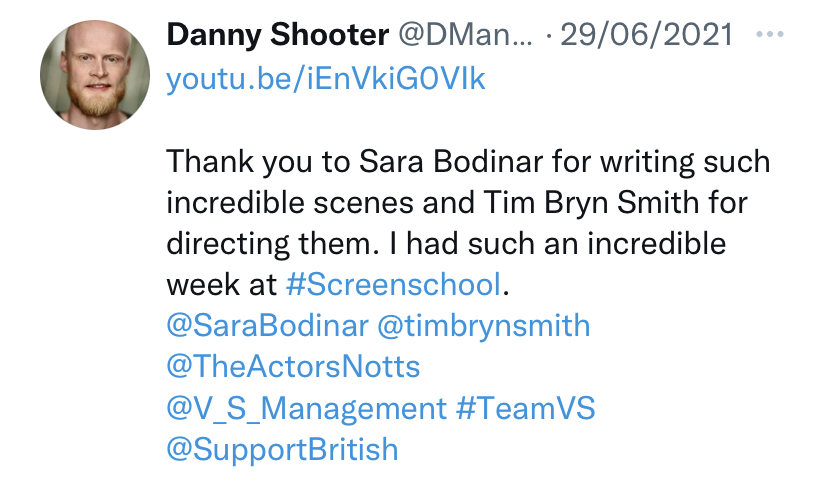This screenshot has height=478, width=828.
Task: Visit the @SaraBodinar mention
Action: click(x=269, y=325)
